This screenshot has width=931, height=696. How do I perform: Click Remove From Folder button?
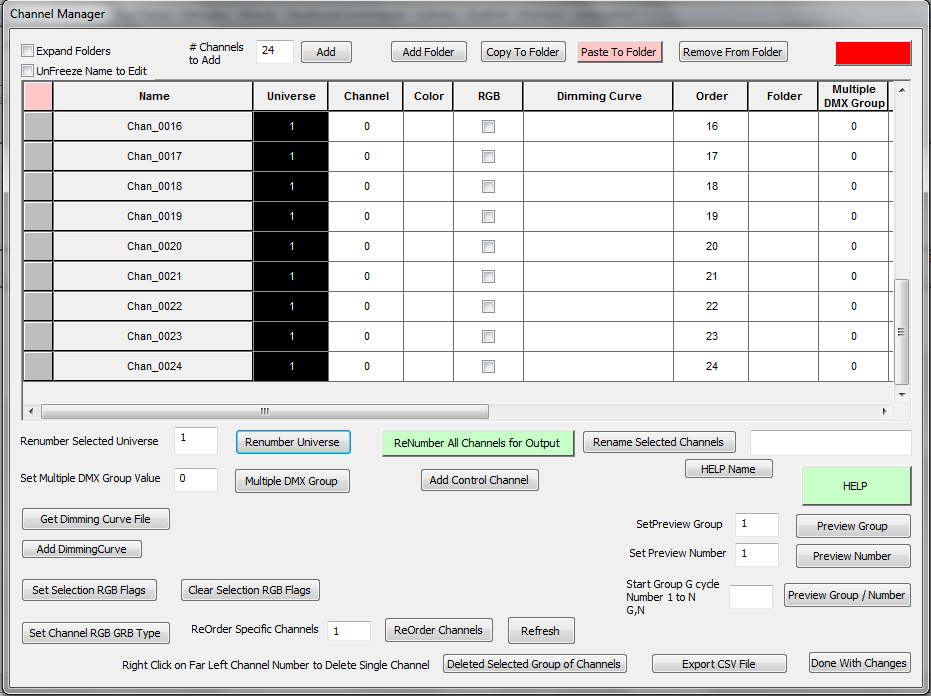click(733, 52)
